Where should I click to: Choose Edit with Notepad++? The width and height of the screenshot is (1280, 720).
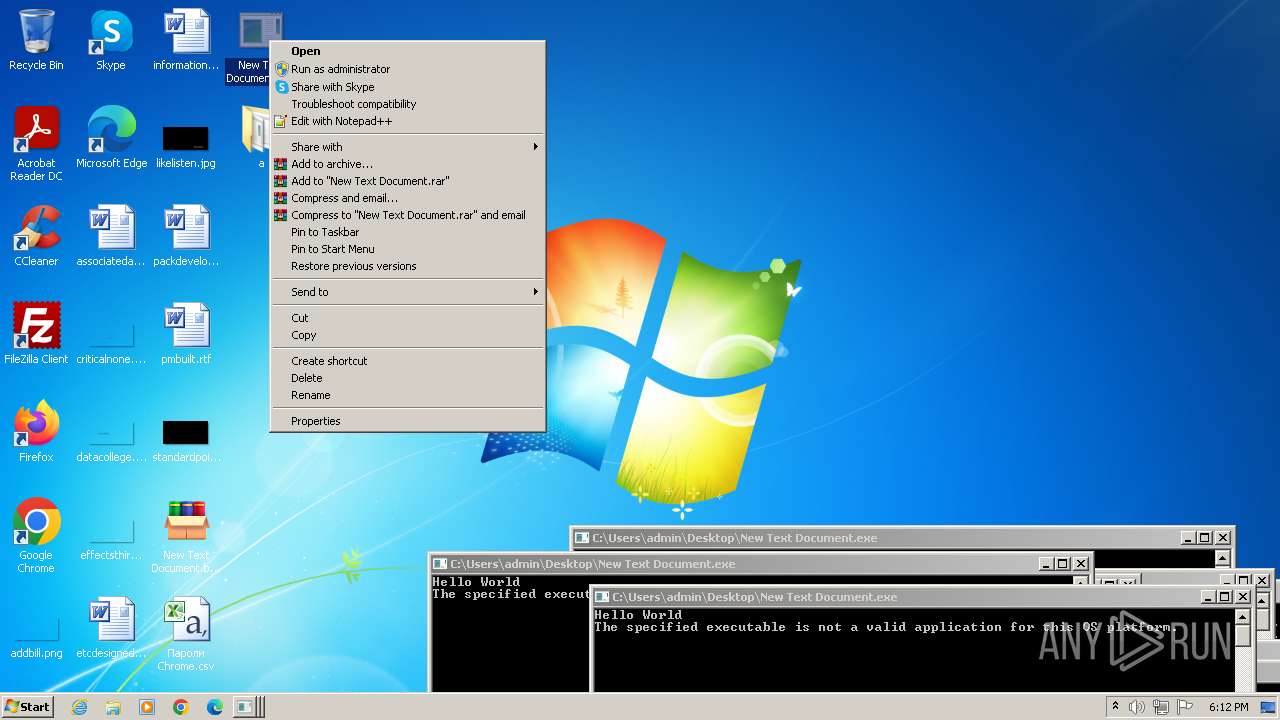[x=408, y=121]
